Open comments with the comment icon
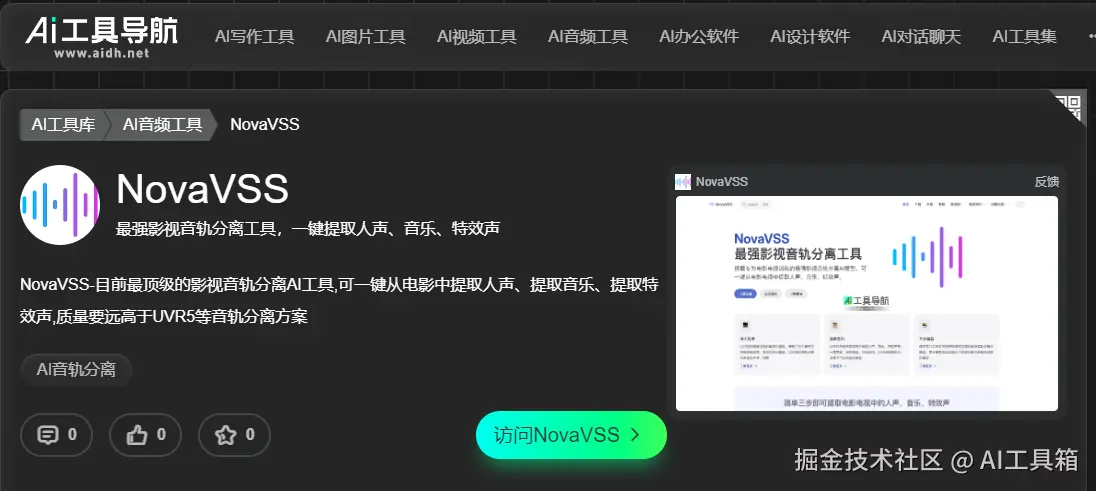 57,435
